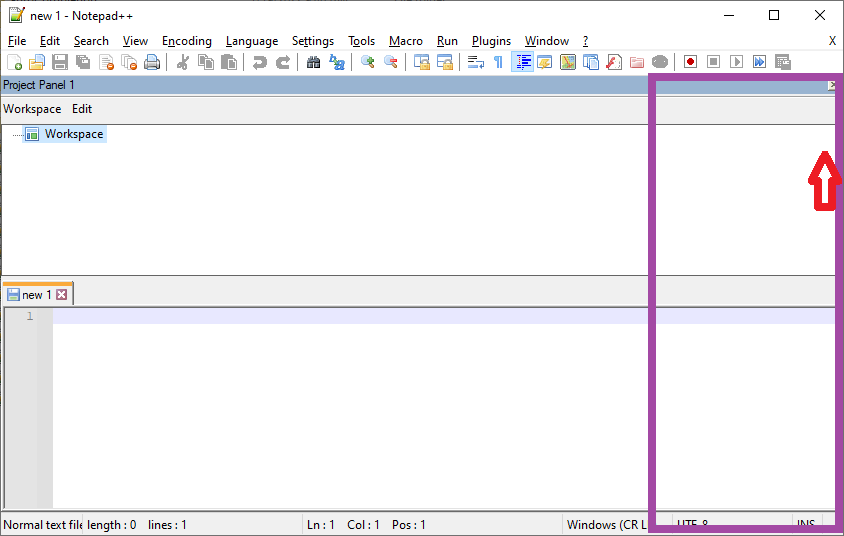Viewport: 844px width, 536px height.
Task: Run macro multiple times fast-forward icon
Action: [x=759, y=62]
